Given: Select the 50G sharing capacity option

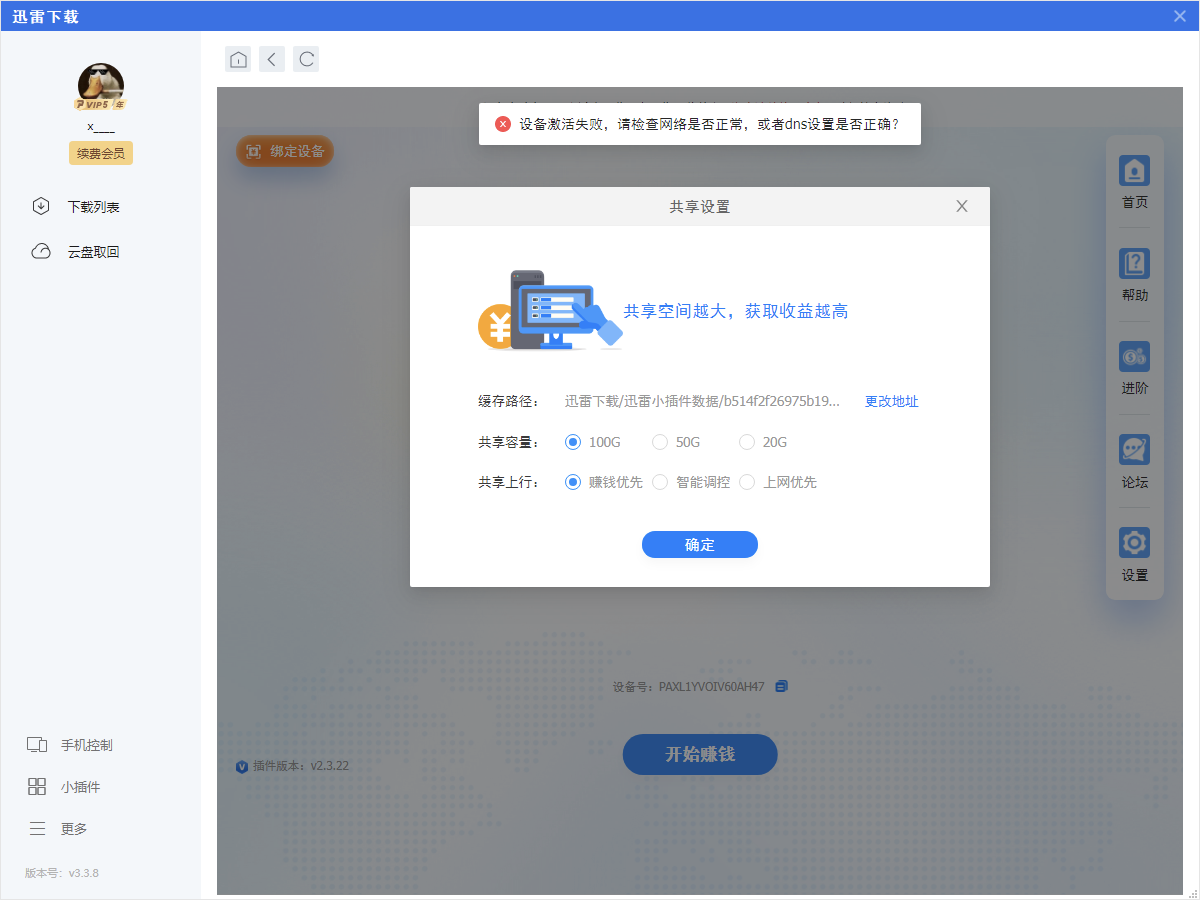Looking at the screenshot, I should 676,442.
